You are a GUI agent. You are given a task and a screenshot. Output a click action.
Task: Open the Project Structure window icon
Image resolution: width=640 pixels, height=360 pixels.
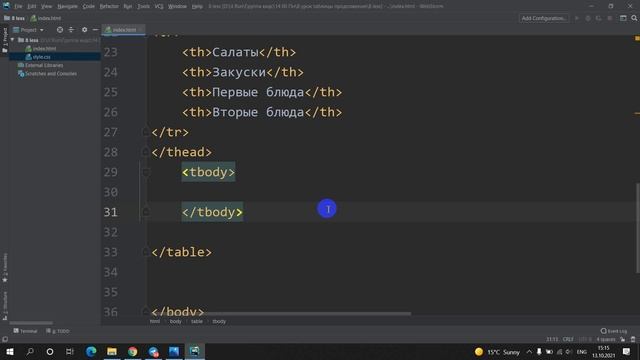(623, 18)
